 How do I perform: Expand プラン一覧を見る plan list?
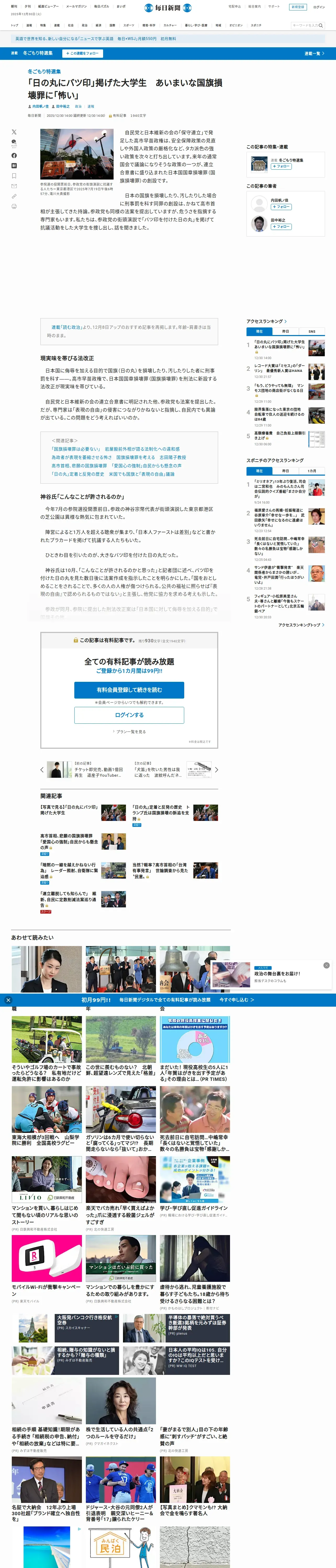coord(129,732)
